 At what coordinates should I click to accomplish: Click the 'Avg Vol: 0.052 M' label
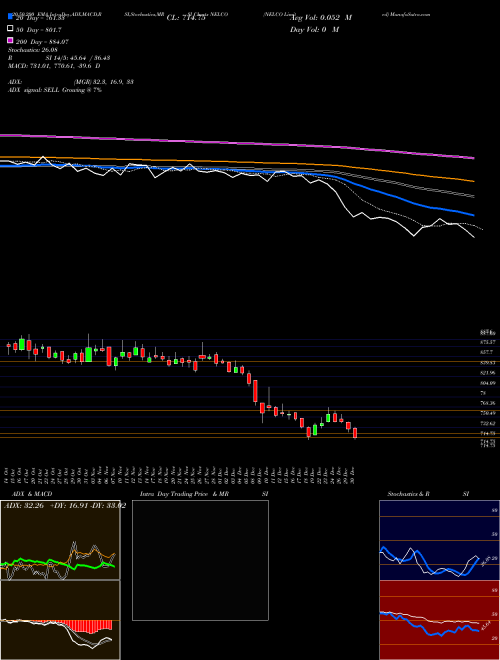pos(322,18)
